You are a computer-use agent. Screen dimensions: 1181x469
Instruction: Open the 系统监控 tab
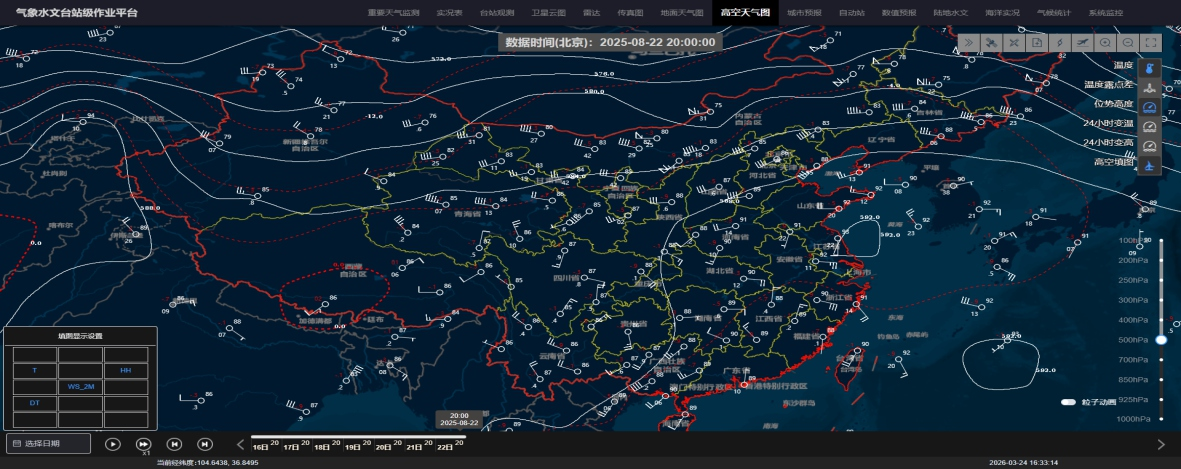coord(1106,14)
